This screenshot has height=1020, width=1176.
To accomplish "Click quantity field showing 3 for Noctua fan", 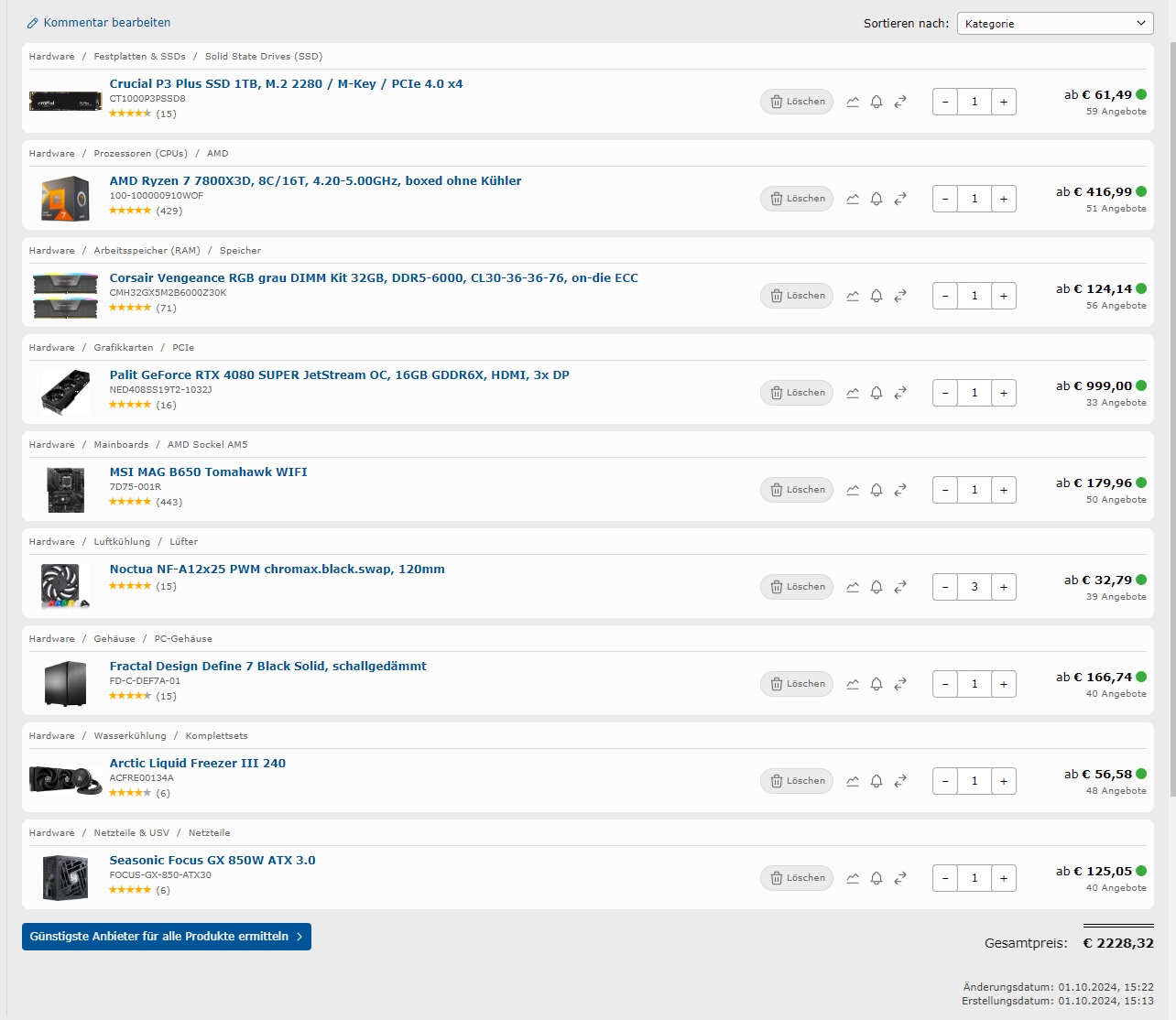I will pyautogui.click(x=975, y=587).
